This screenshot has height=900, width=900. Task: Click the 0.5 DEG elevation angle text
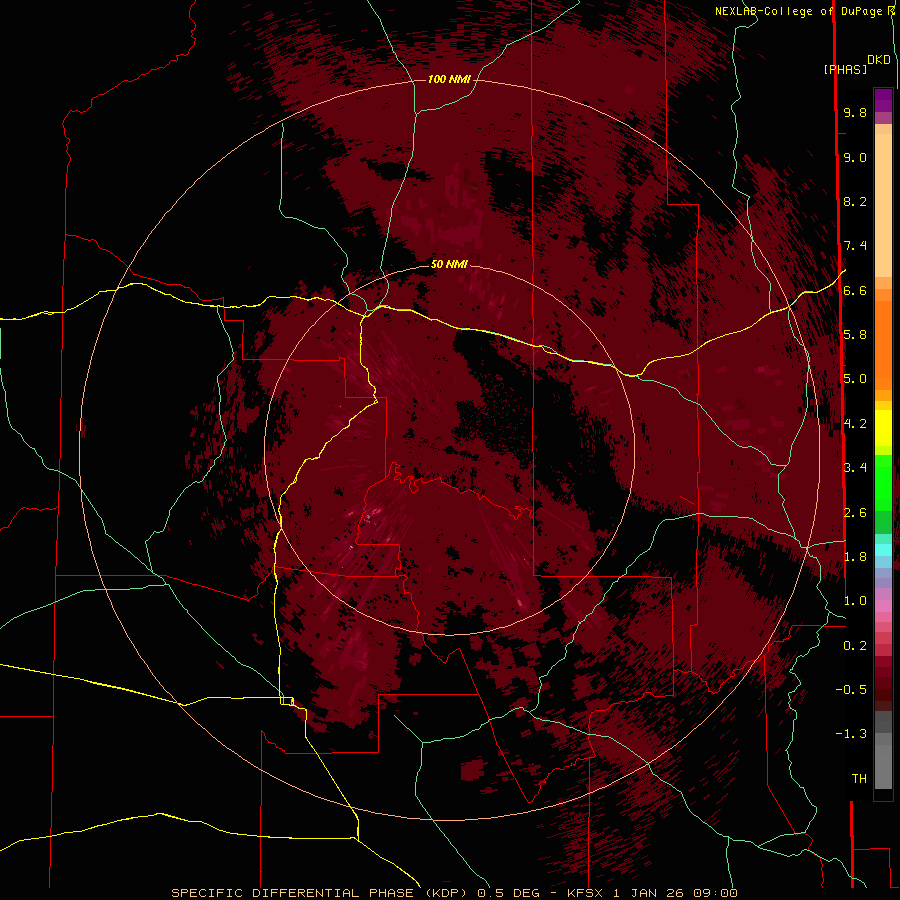(509, 893)
